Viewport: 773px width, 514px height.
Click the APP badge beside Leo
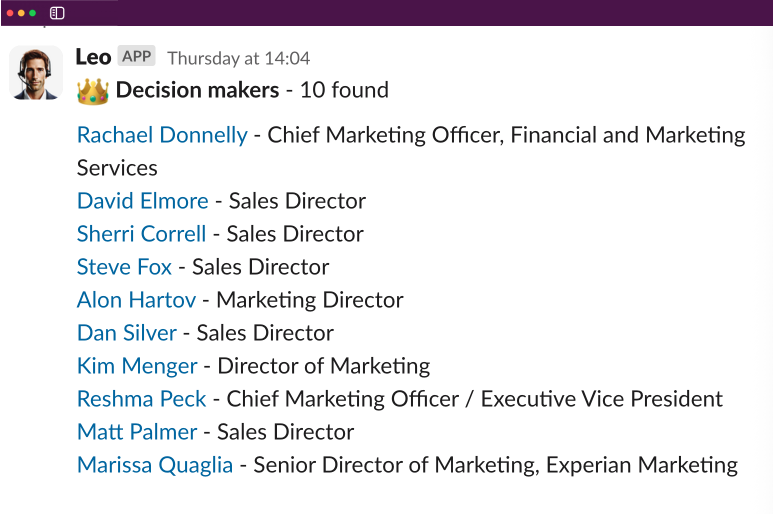click(x=137, y=56)
